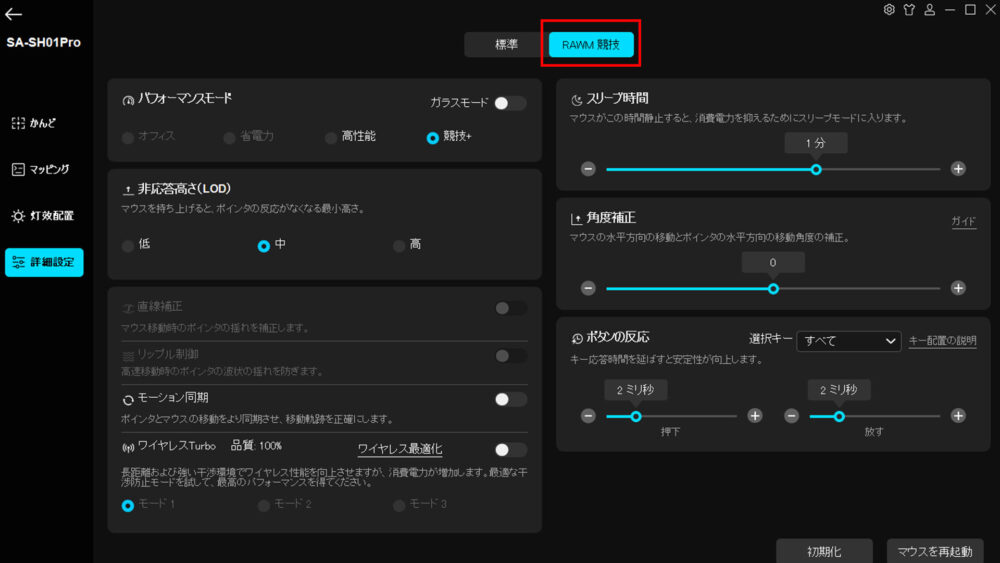Open settings via the gear icon
Viewport: 1000px width, 563px height.
point(889,10)
